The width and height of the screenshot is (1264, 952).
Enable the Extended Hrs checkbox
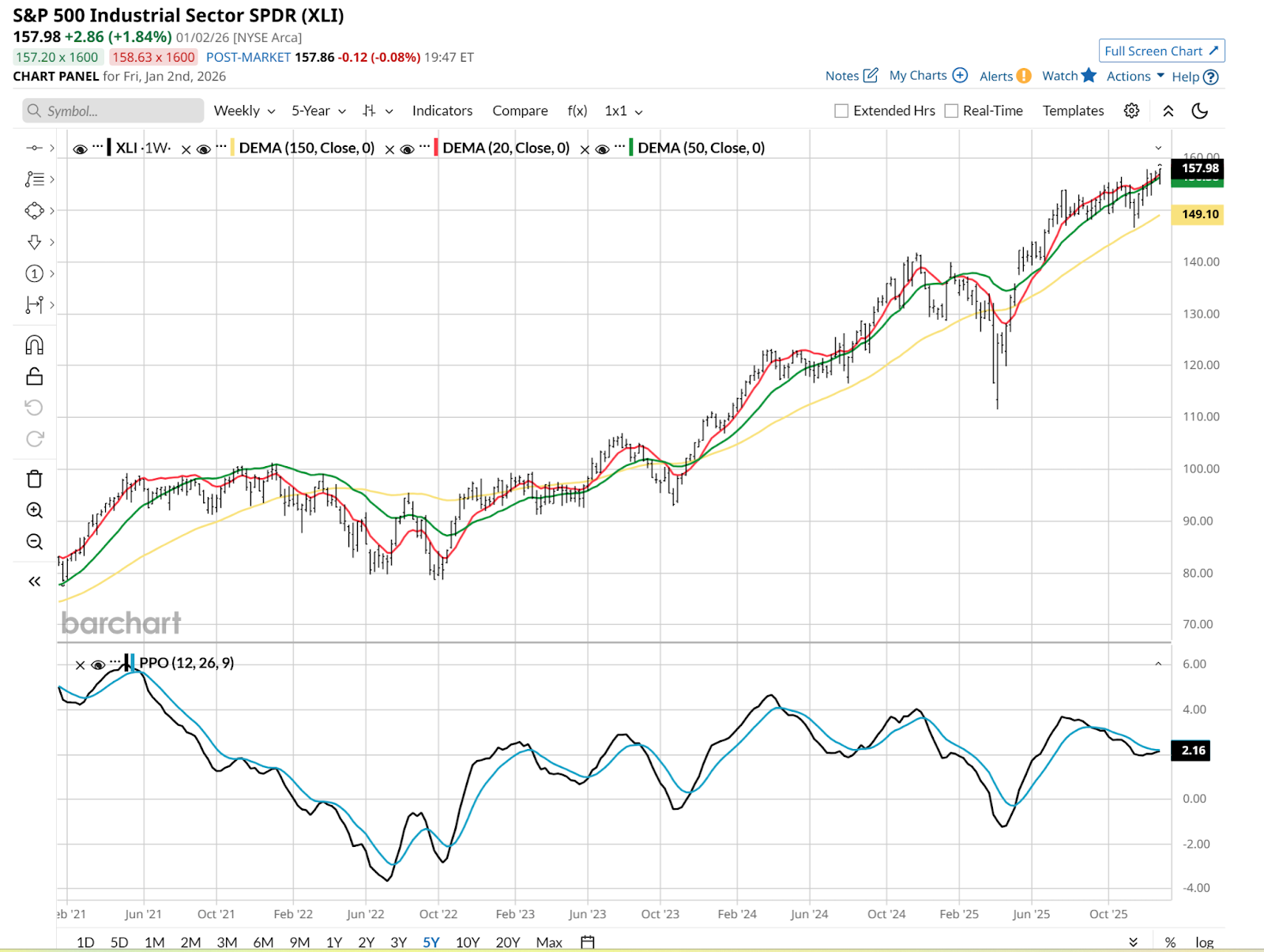pos(841,111)
